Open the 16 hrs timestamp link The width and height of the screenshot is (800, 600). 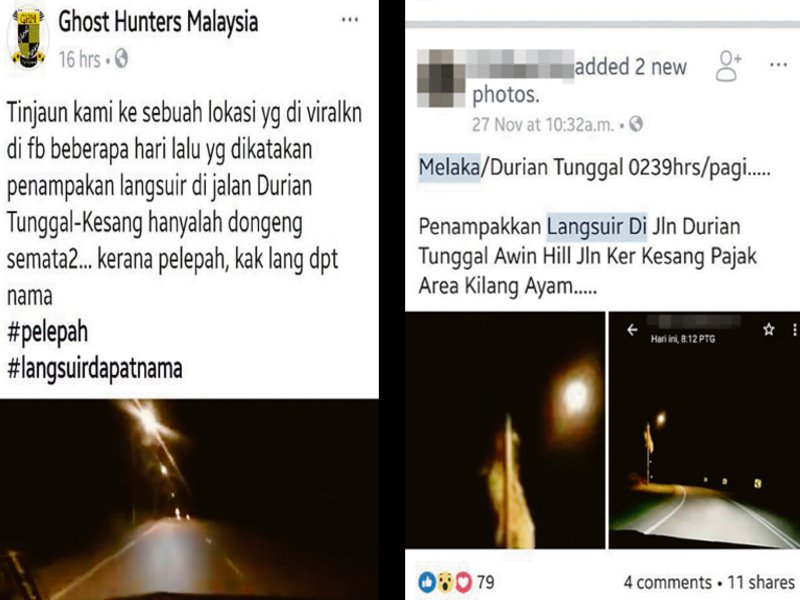[x=80, y=59]
